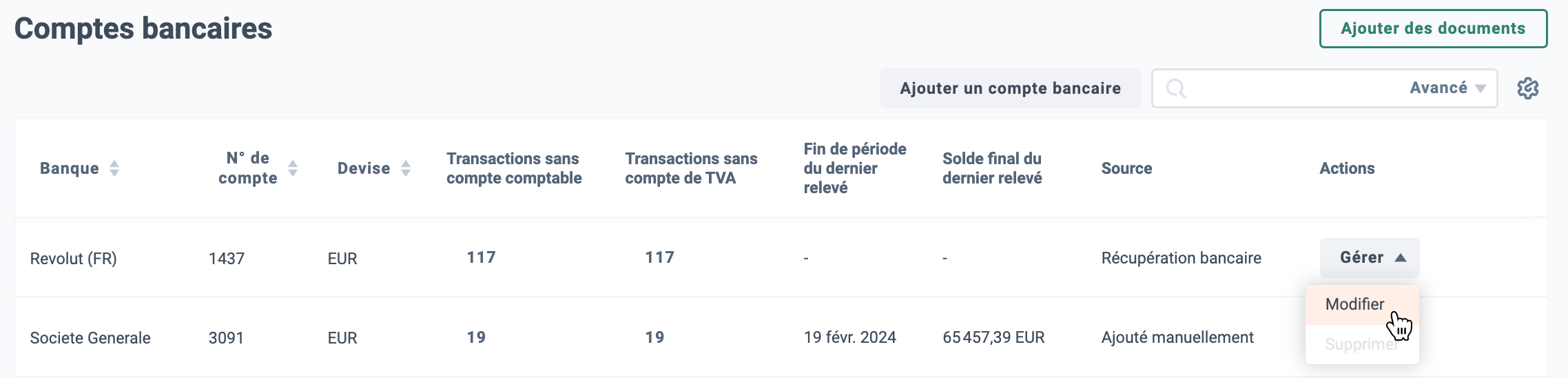
Task: Click 117 transactions sans compte comptable
Action: pyautogui.click(x=481, y=257)
